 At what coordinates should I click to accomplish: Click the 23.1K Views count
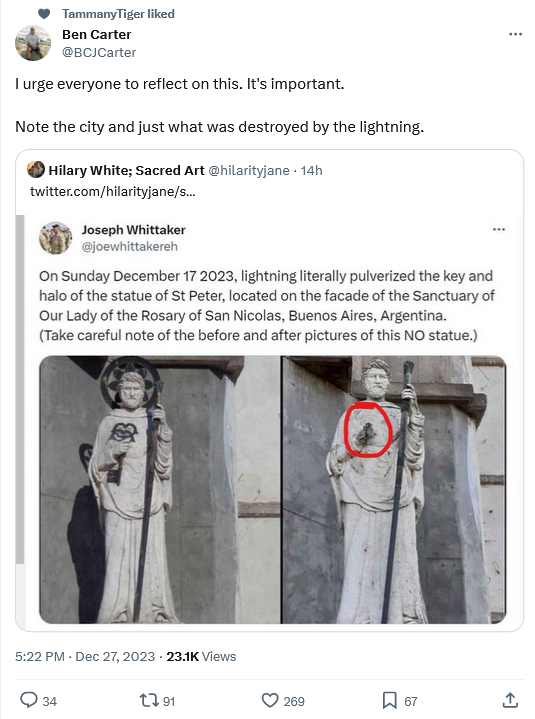click(x=201, y=657)
